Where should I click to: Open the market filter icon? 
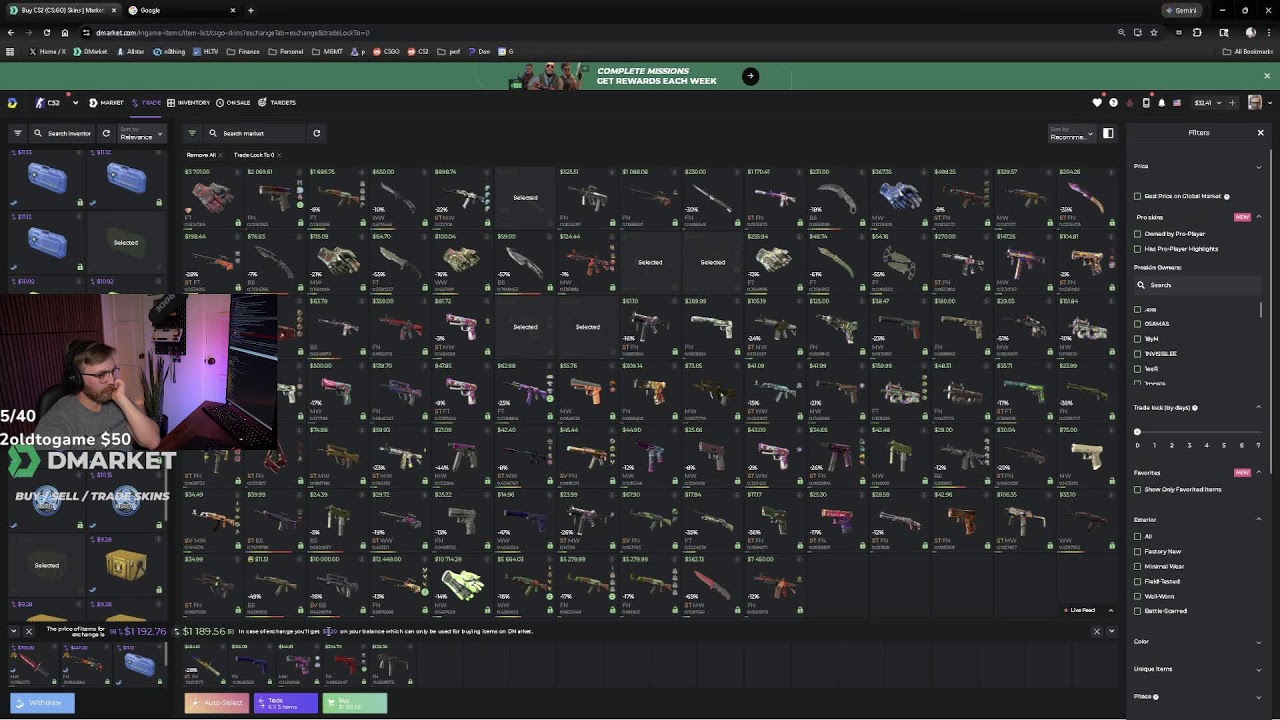pos(192,133)
